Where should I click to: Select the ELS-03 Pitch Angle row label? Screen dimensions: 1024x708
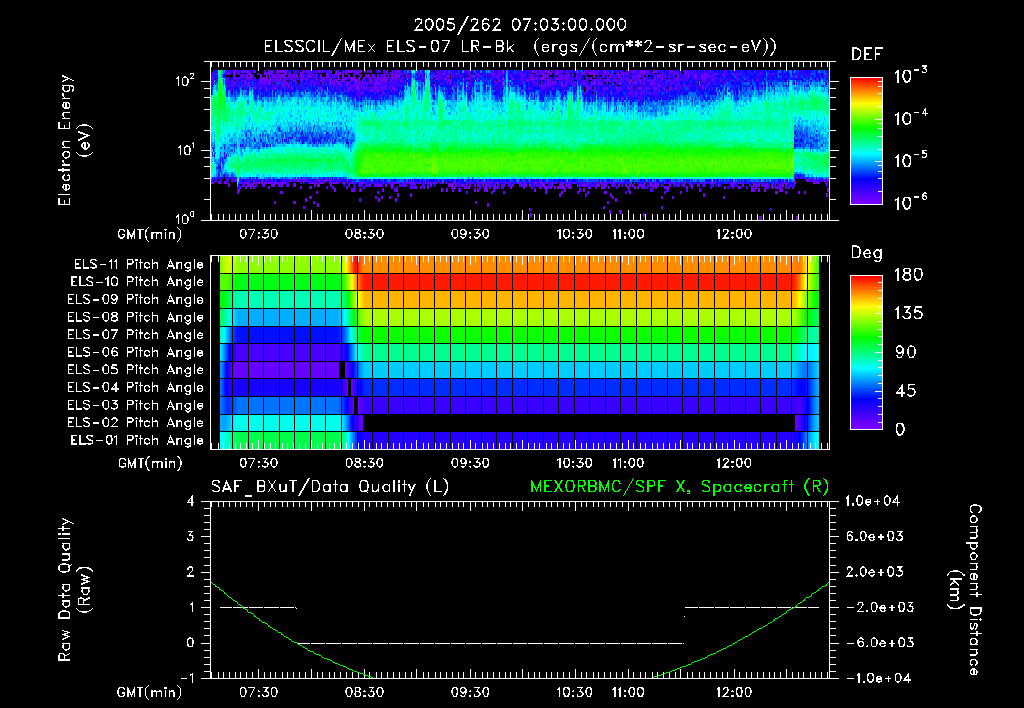click(136, 405)
